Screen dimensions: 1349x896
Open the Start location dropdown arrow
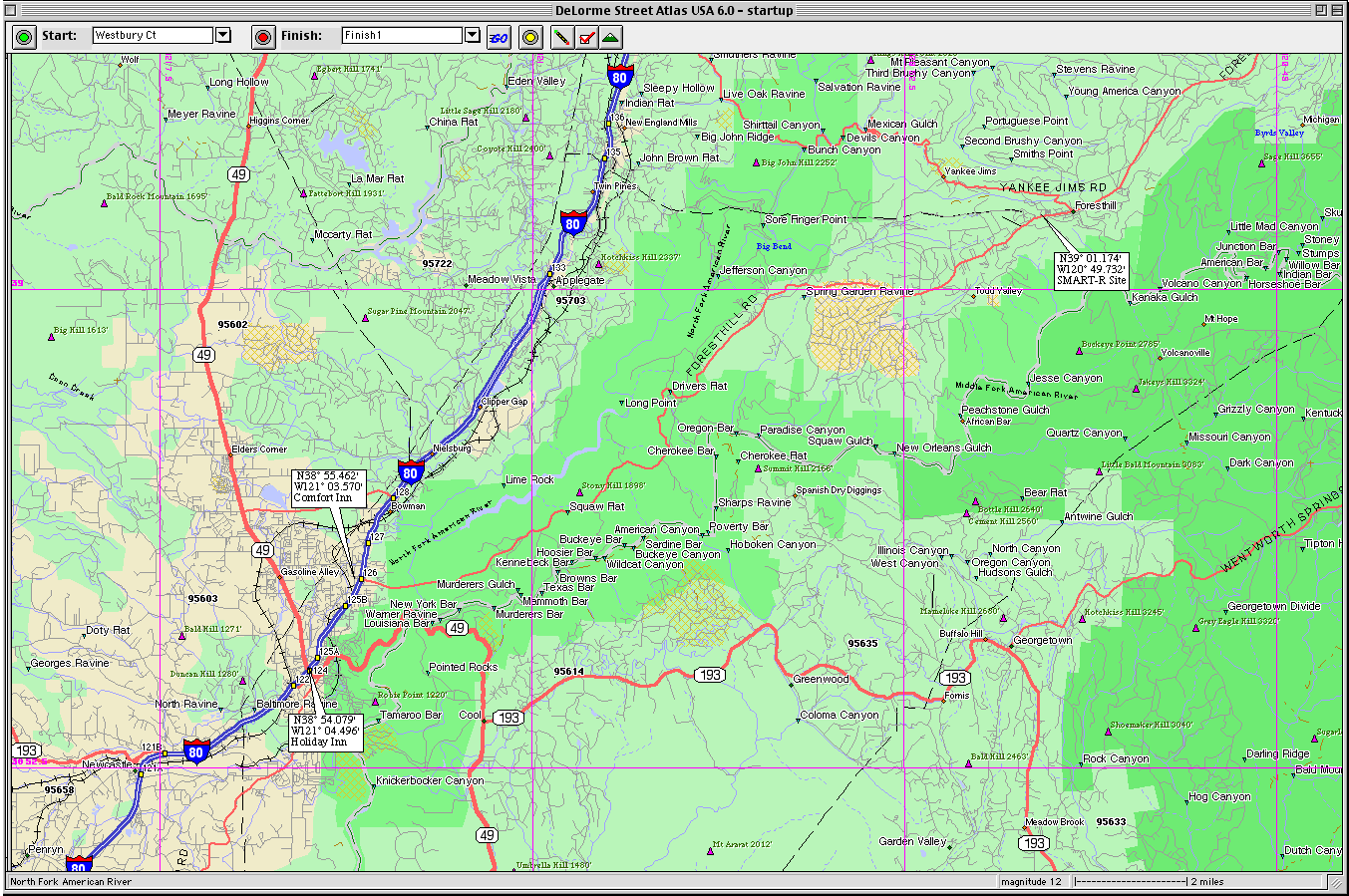coord(223,35)
